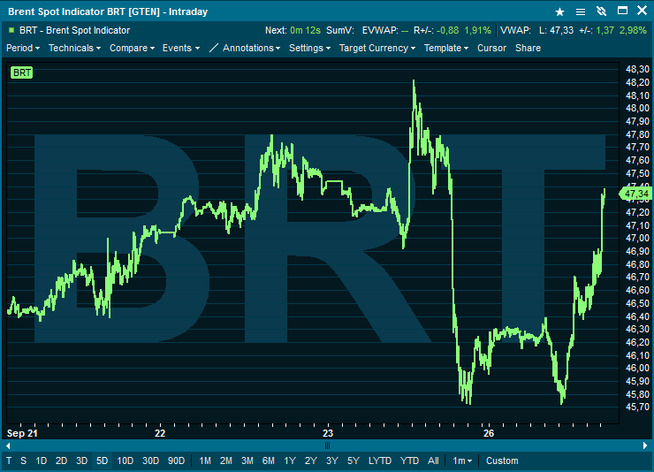Maximize the chart window

coord(622,10)
